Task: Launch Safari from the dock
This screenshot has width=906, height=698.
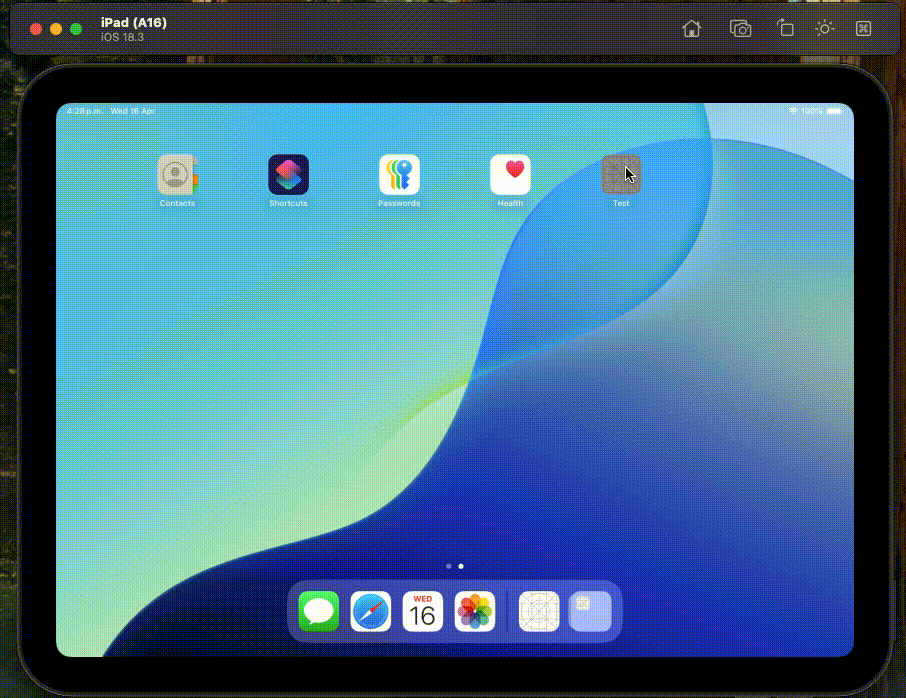Action: point(371,611)
